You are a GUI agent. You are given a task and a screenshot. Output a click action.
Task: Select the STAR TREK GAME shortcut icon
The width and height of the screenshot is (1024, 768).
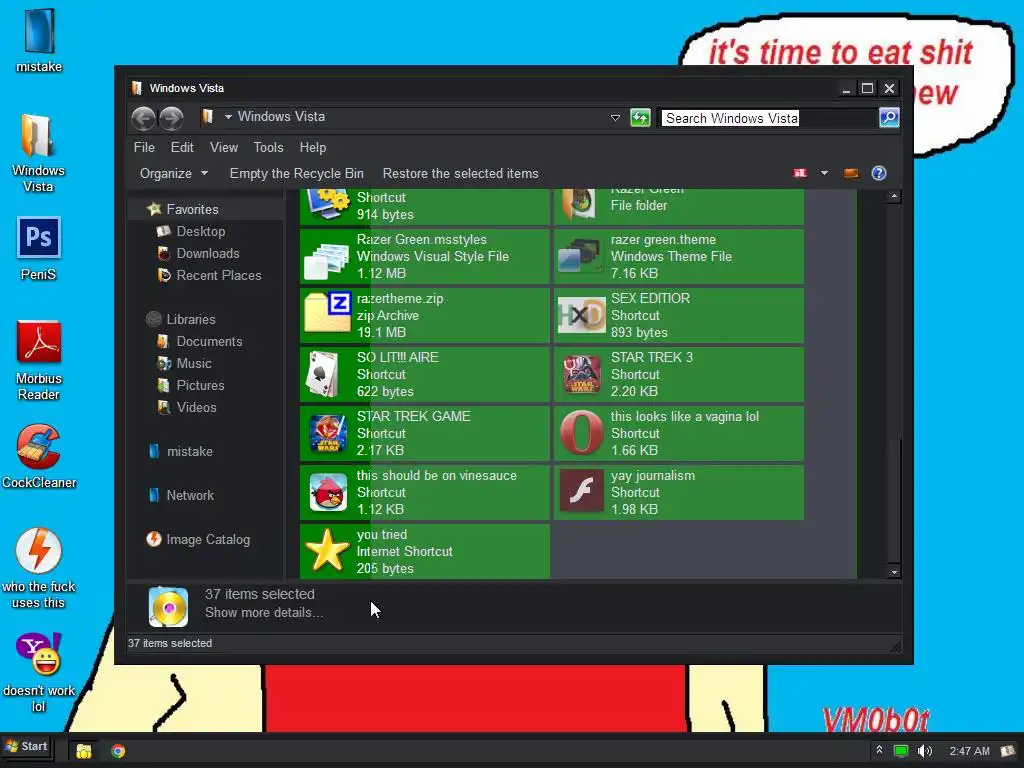(327, 434)
